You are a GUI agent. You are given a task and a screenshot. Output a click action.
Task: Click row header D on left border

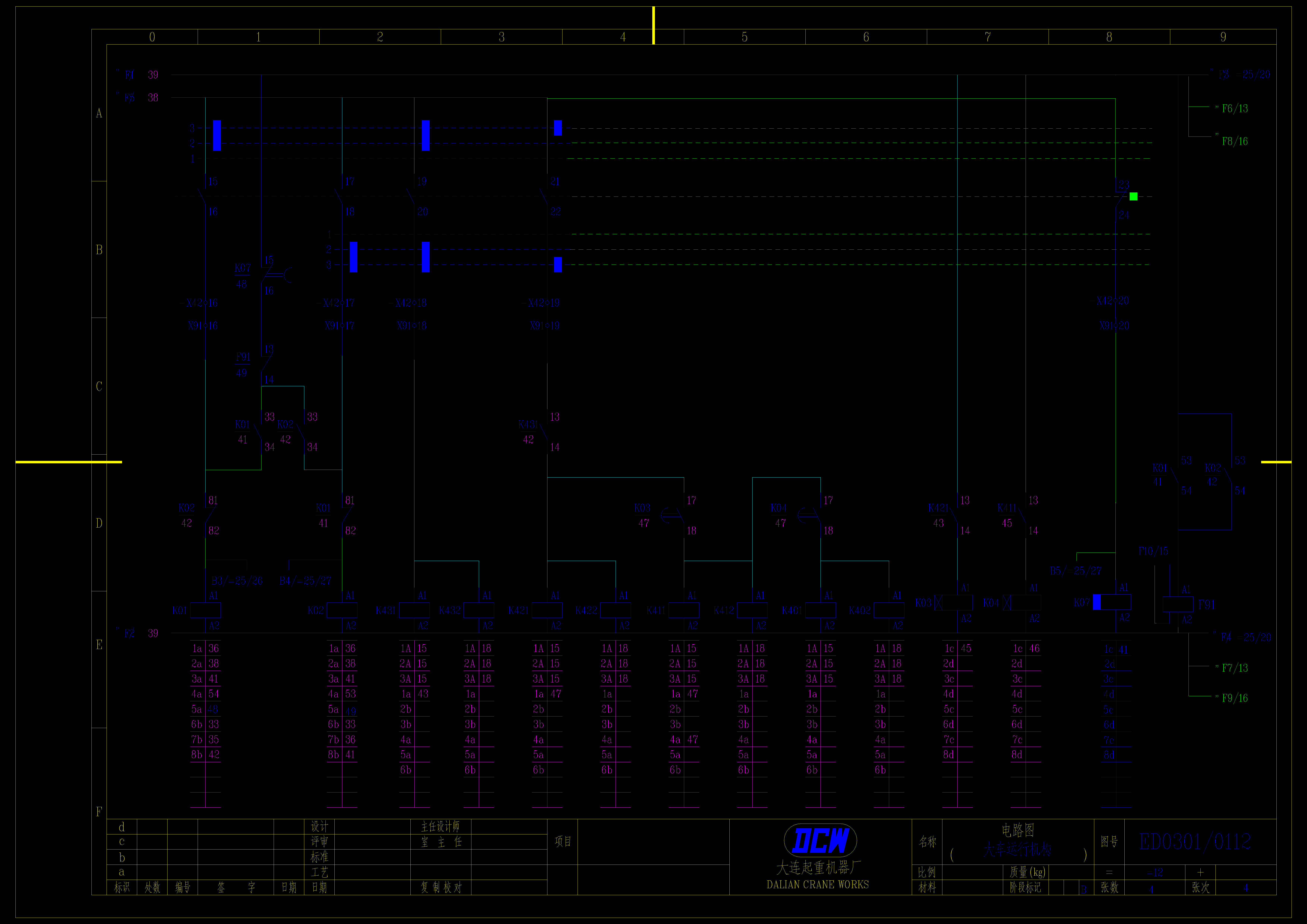pyautogui.click(x=99, y=523)
